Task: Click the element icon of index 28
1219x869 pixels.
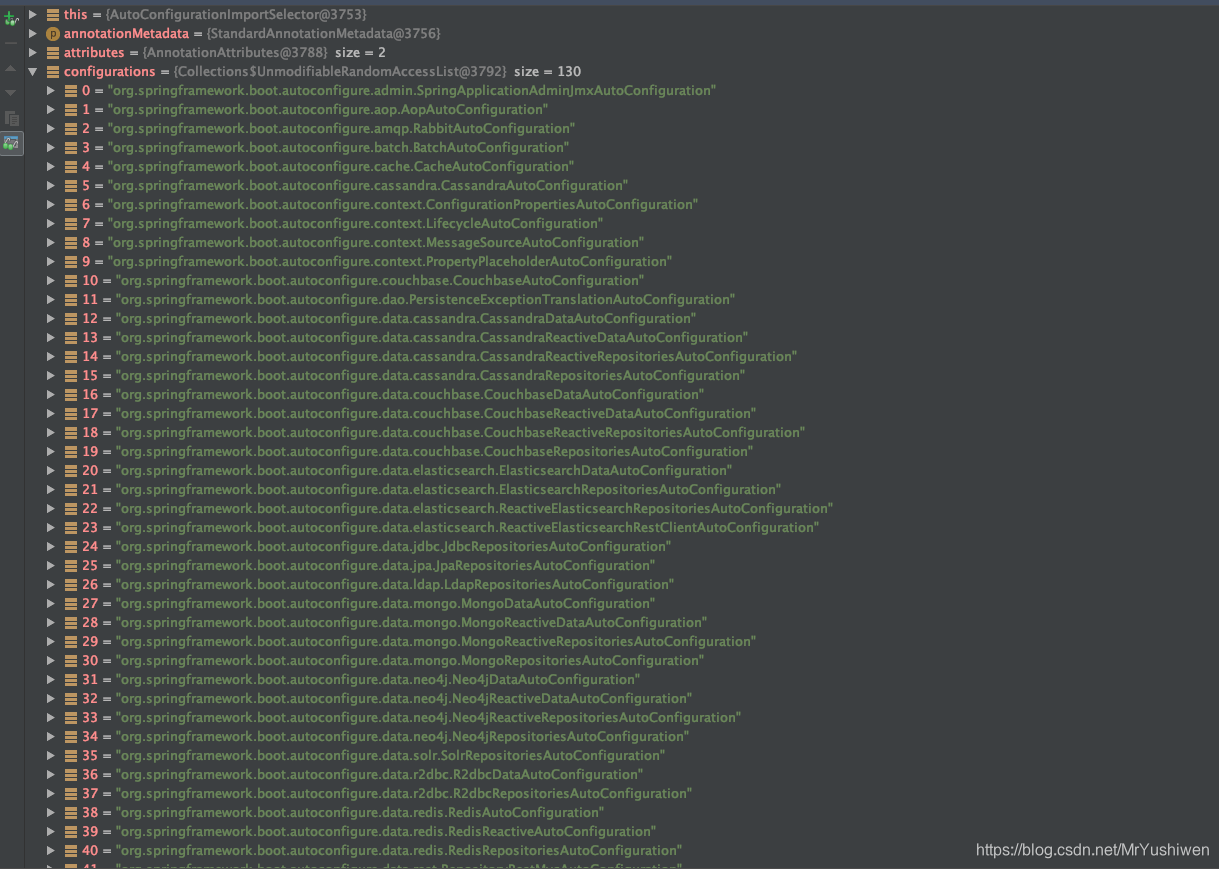Action: pos(71,623)
